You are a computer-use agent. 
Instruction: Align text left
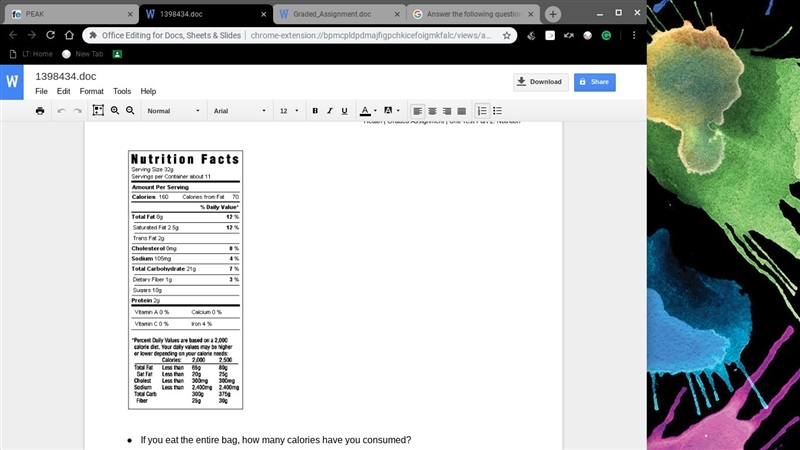(x=417, y=111)
